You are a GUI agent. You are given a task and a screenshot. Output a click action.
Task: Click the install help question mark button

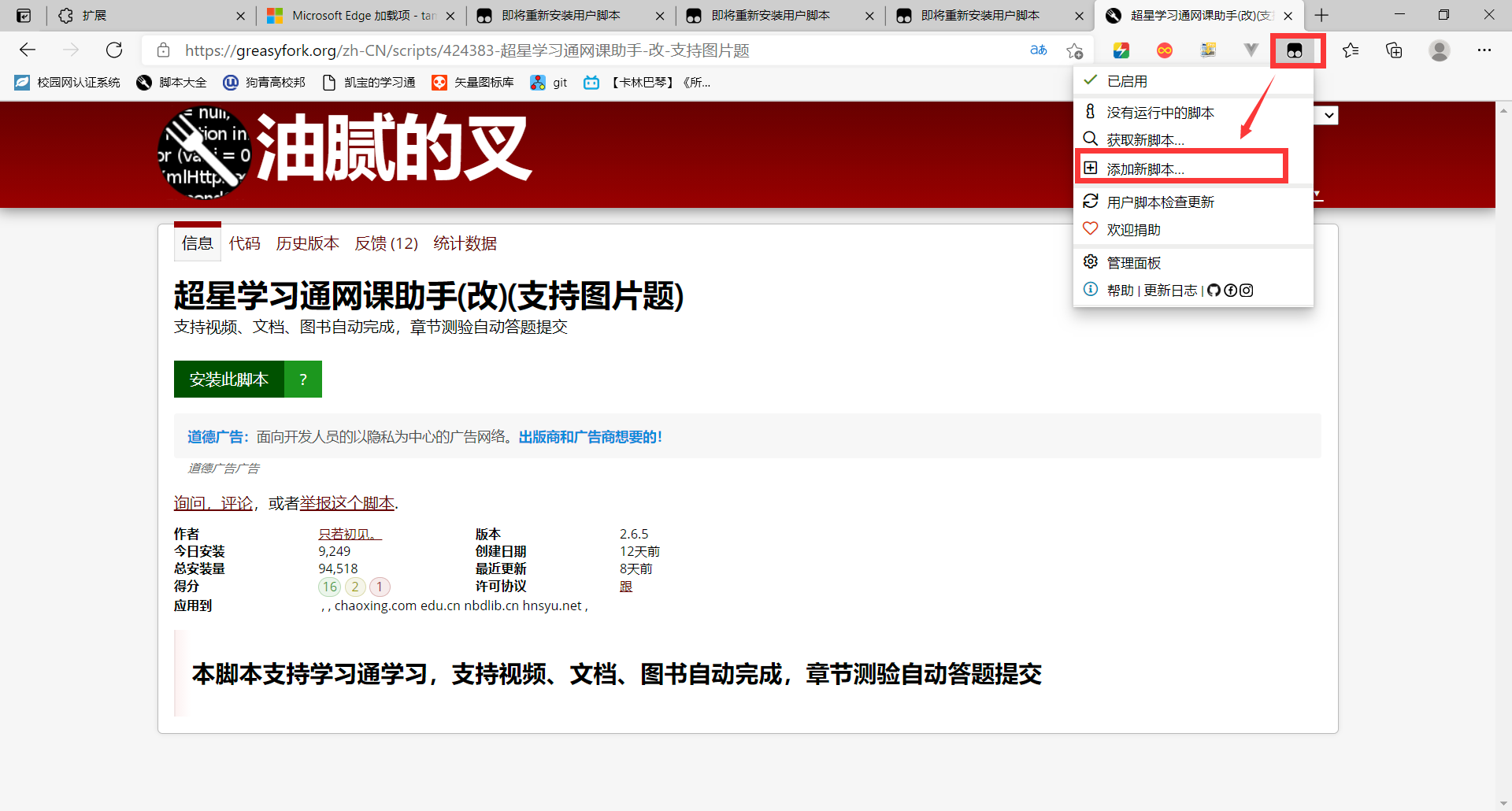click(303, 380)
